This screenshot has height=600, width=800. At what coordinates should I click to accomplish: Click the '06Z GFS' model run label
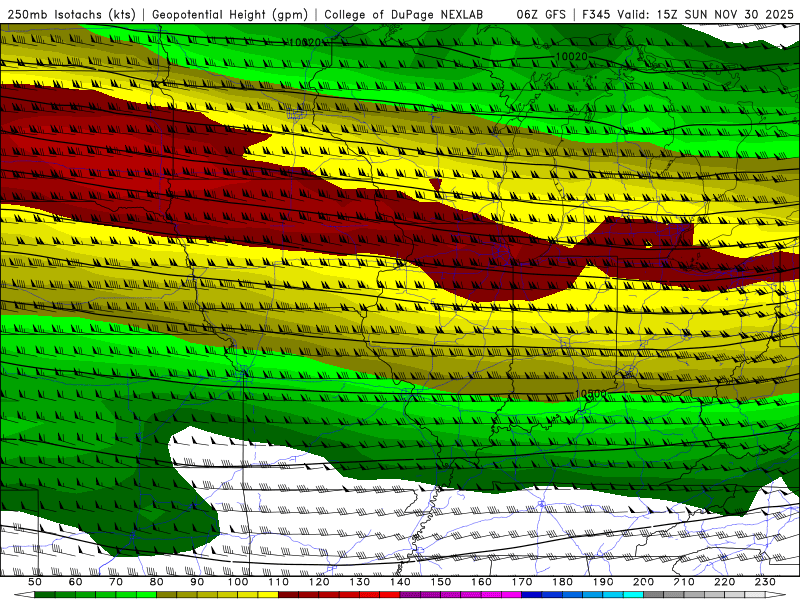pyautogui.click(x=541, y=14)
